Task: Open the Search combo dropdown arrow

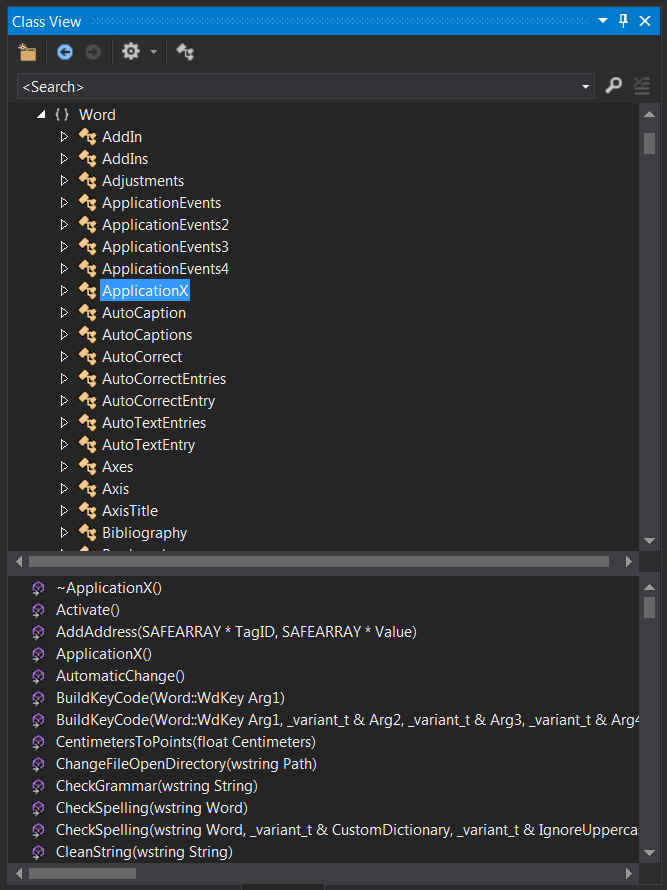Action: (x=586, y=87)
